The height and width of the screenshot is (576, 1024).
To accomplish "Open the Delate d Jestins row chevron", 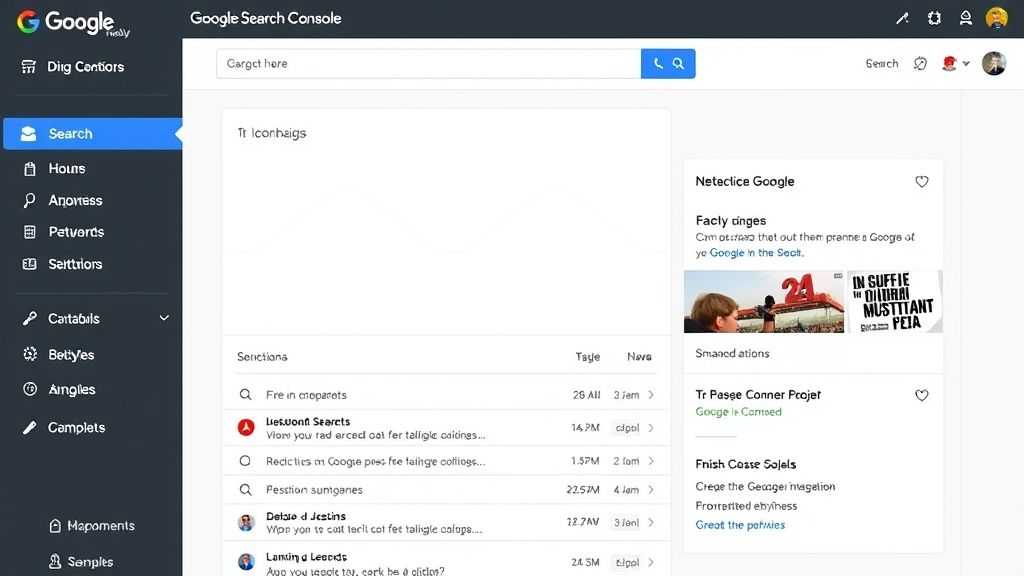I will pyautogui.click(x=651, y=522).
